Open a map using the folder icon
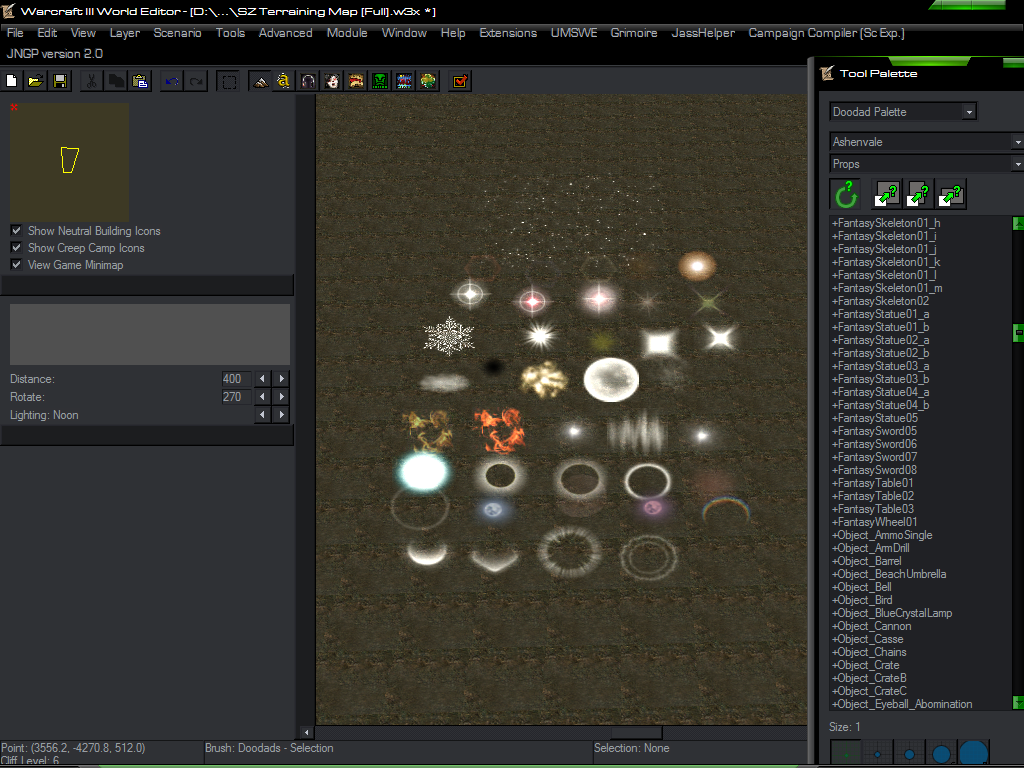 point(36,81)
